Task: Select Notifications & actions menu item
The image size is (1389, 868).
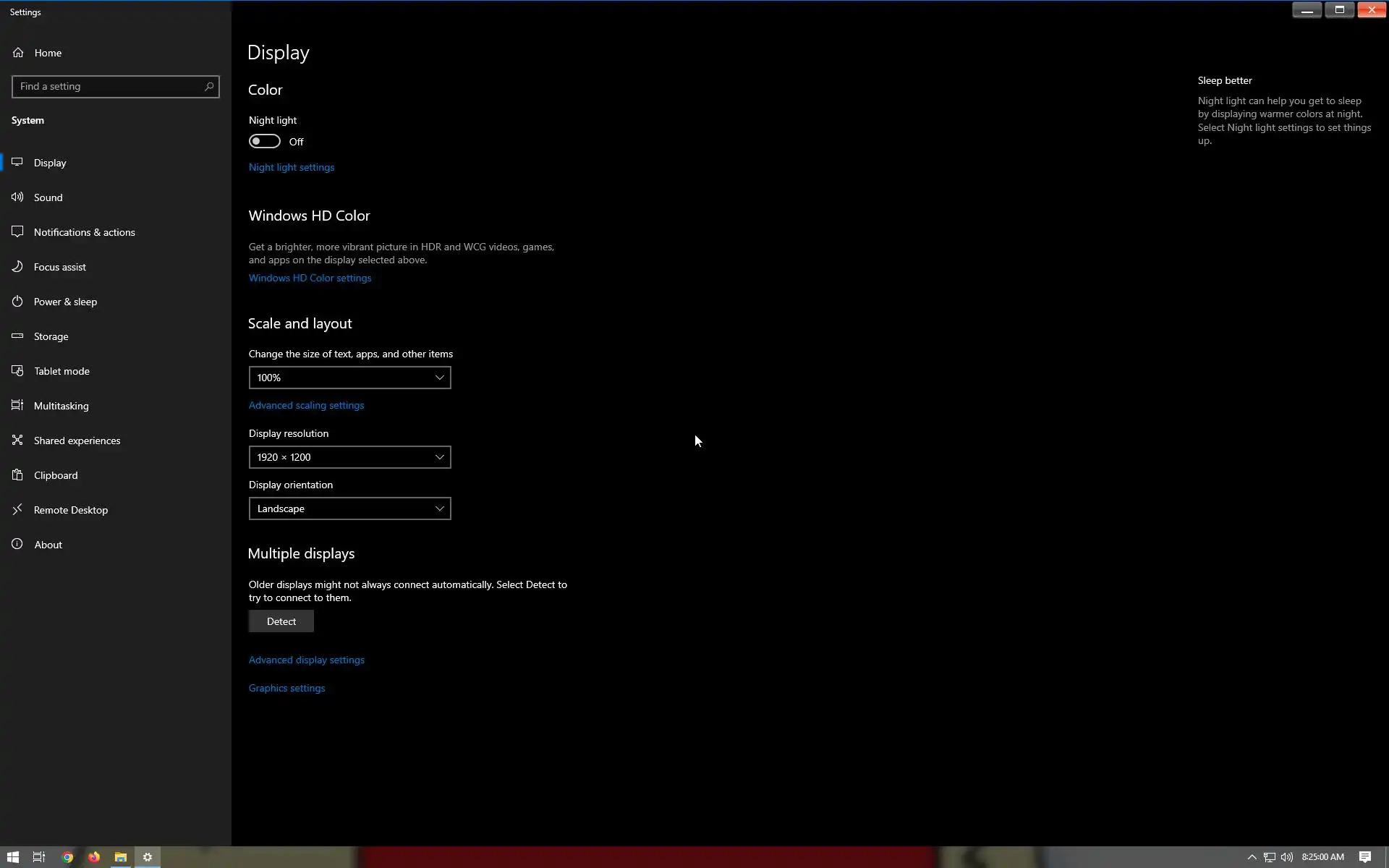Action: pos(84,232)
